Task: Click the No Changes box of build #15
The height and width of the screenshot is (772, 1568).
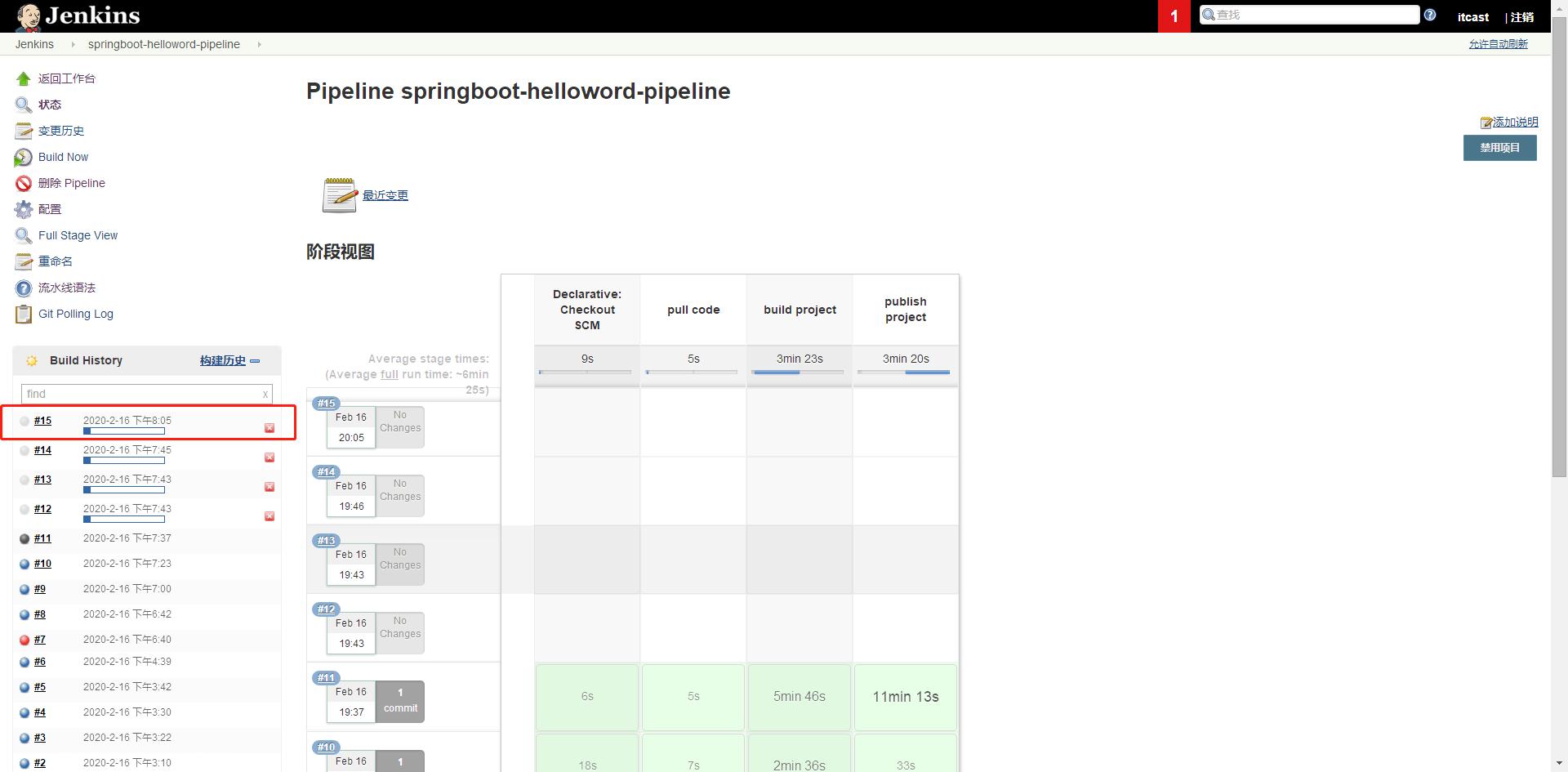Action: tap(400, 427)
